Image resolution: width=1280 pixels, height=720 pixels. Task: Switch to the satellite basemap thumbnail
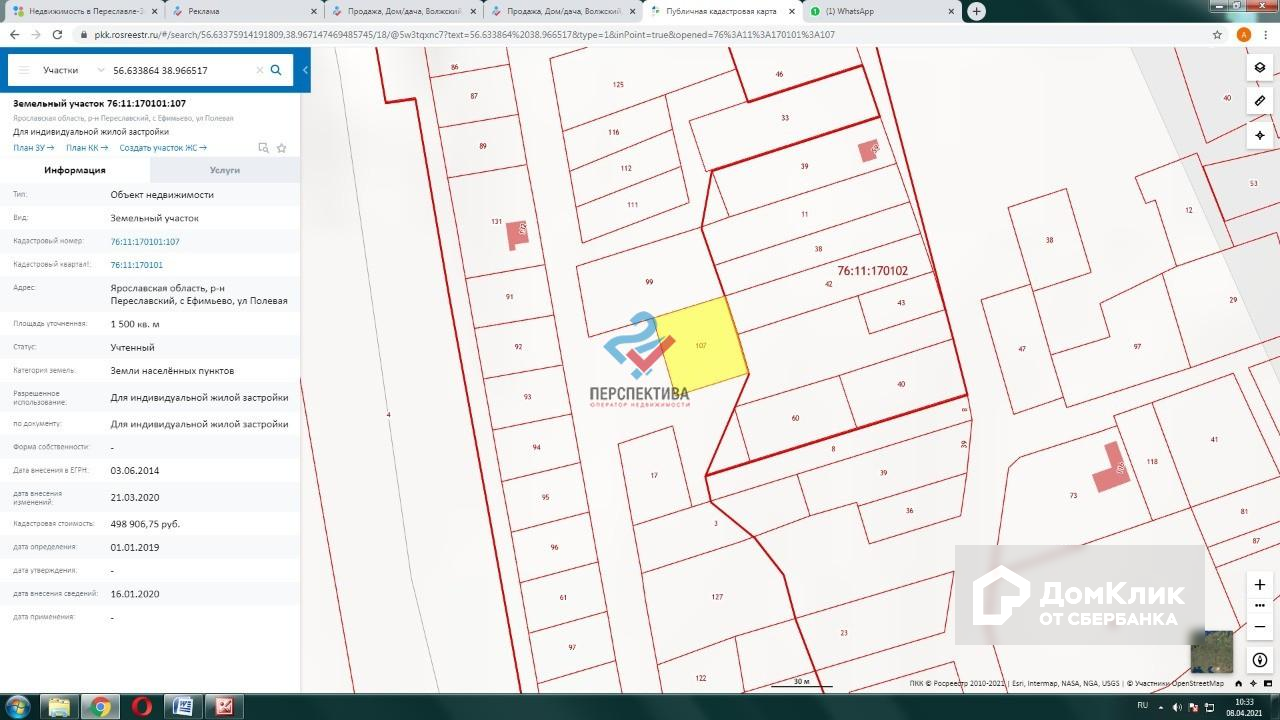coord(1211,652)
